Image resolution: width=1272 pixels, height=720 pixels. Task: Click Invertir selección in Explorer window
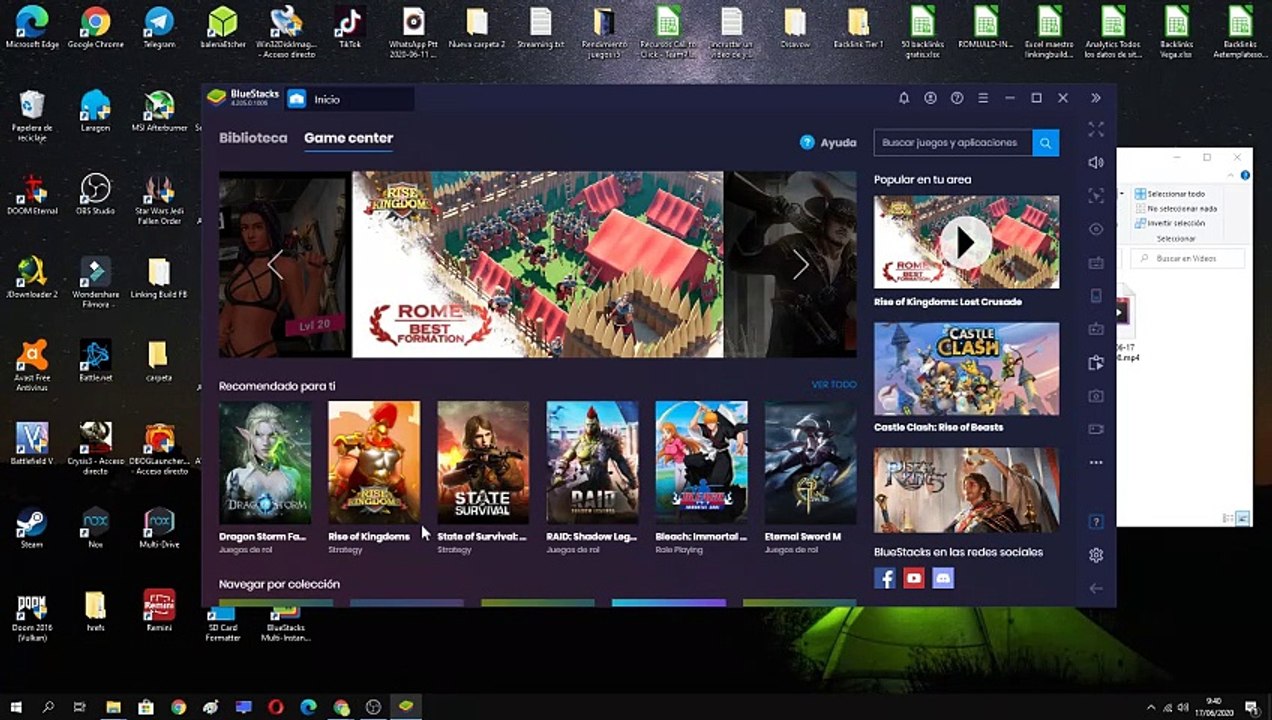point(1169,223)
